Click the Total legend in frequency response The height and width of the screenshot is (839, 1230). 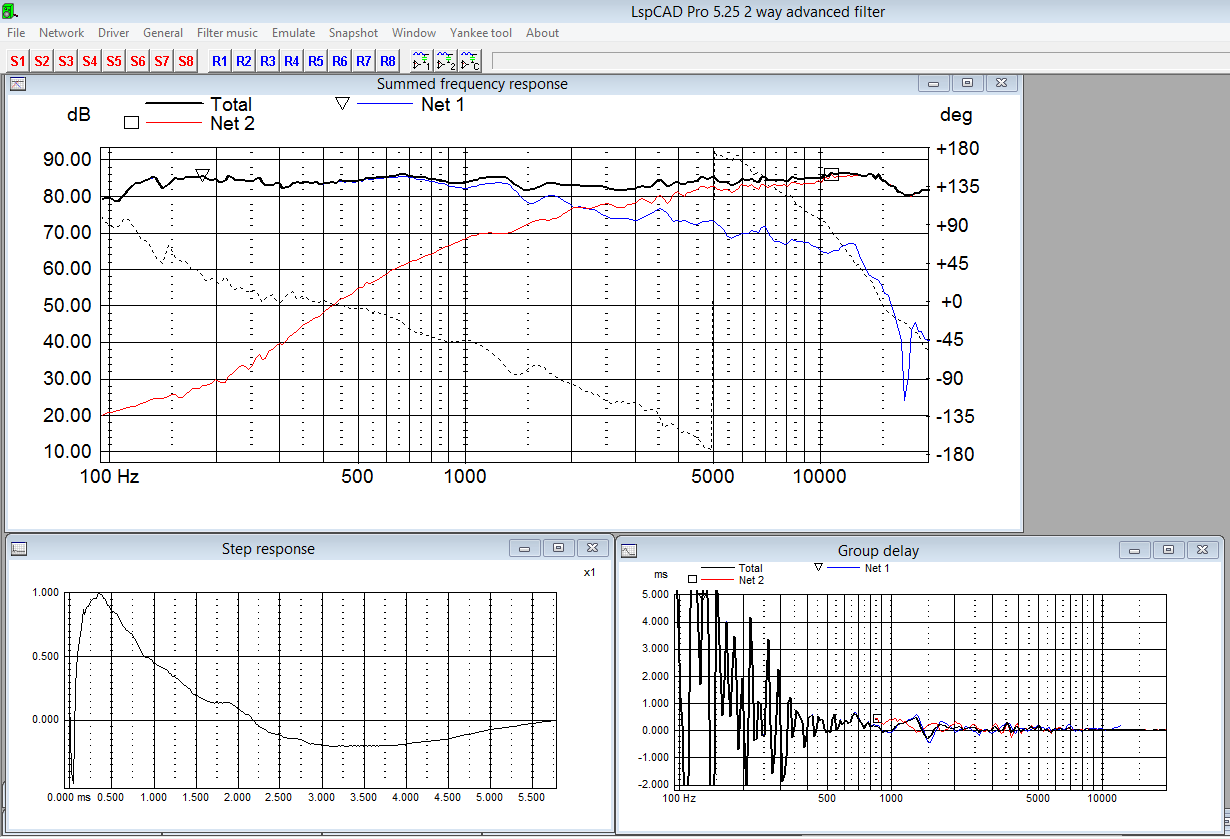[231, 104]
